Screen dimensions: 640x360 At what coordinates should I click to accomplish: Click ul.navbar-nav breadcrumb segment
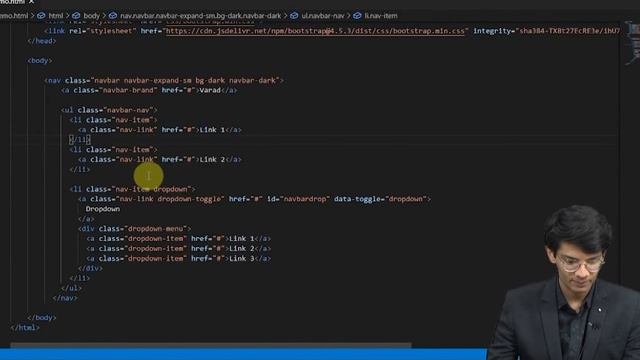coord(323,16)
